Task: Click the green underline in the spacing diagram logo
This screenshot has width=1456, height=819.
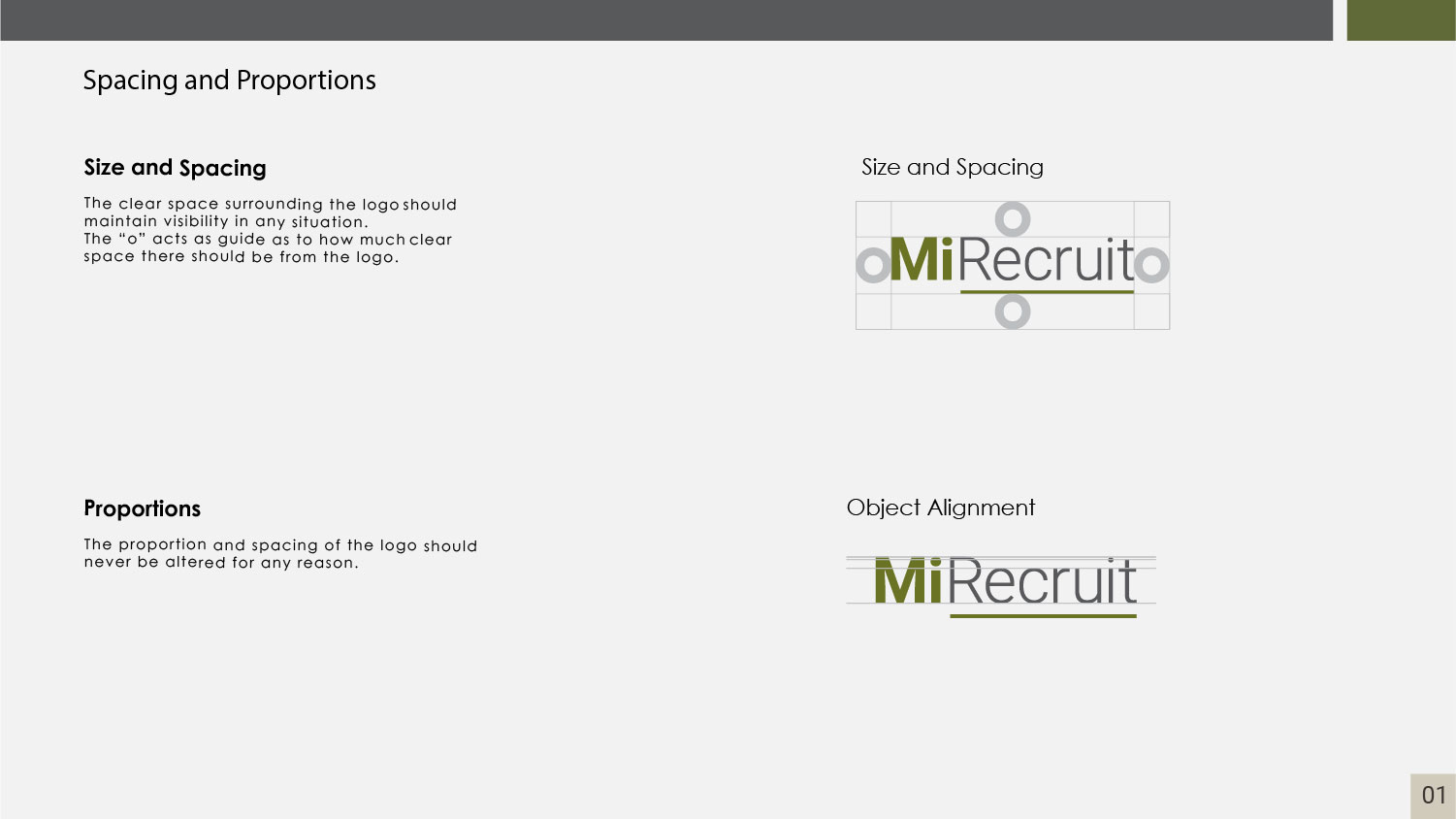Action: (x=1047, y=291)
